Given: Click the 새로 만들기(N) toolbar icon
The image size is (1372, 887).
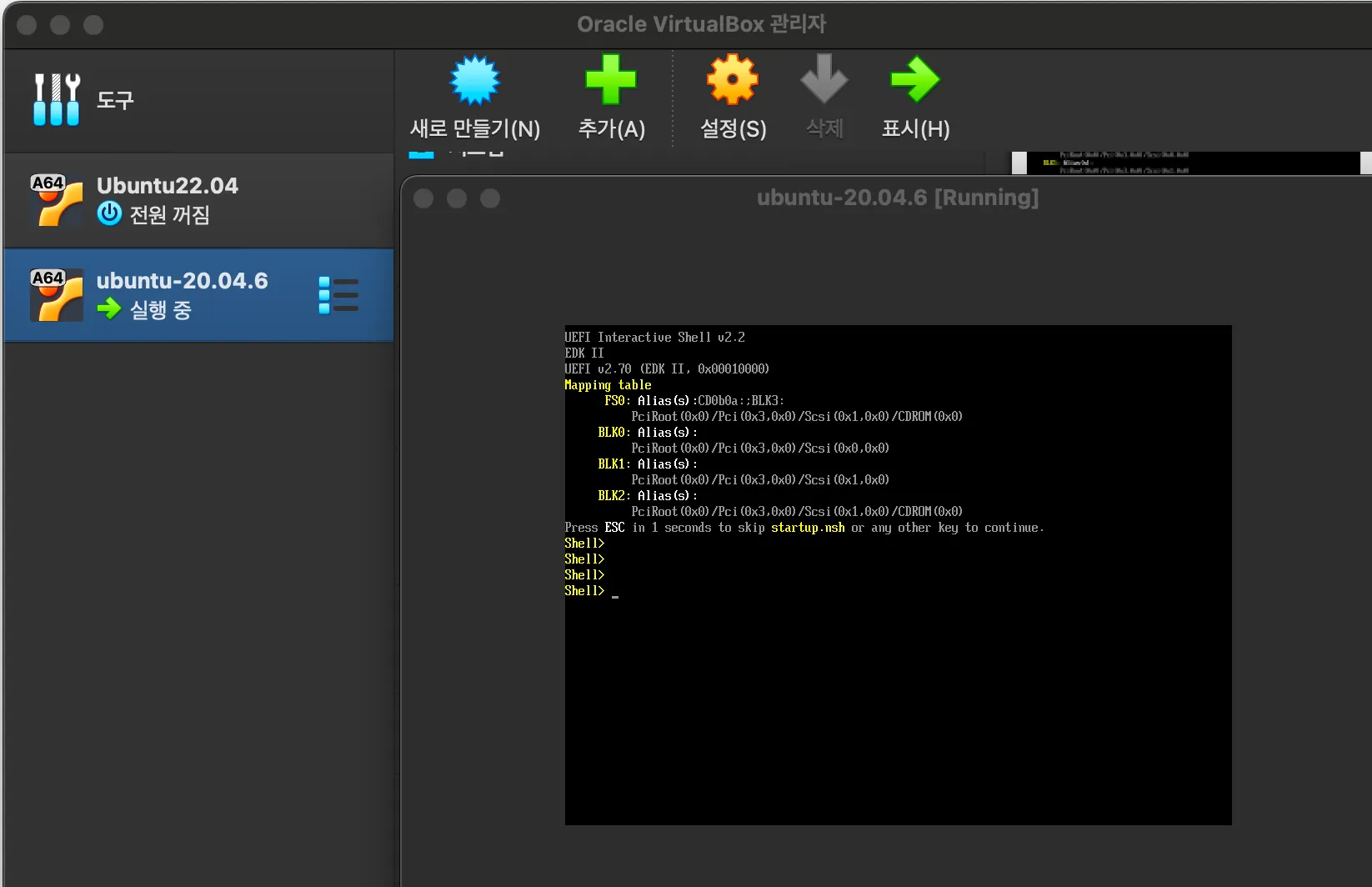Looking at the screenshot, I should pos(475,81).
